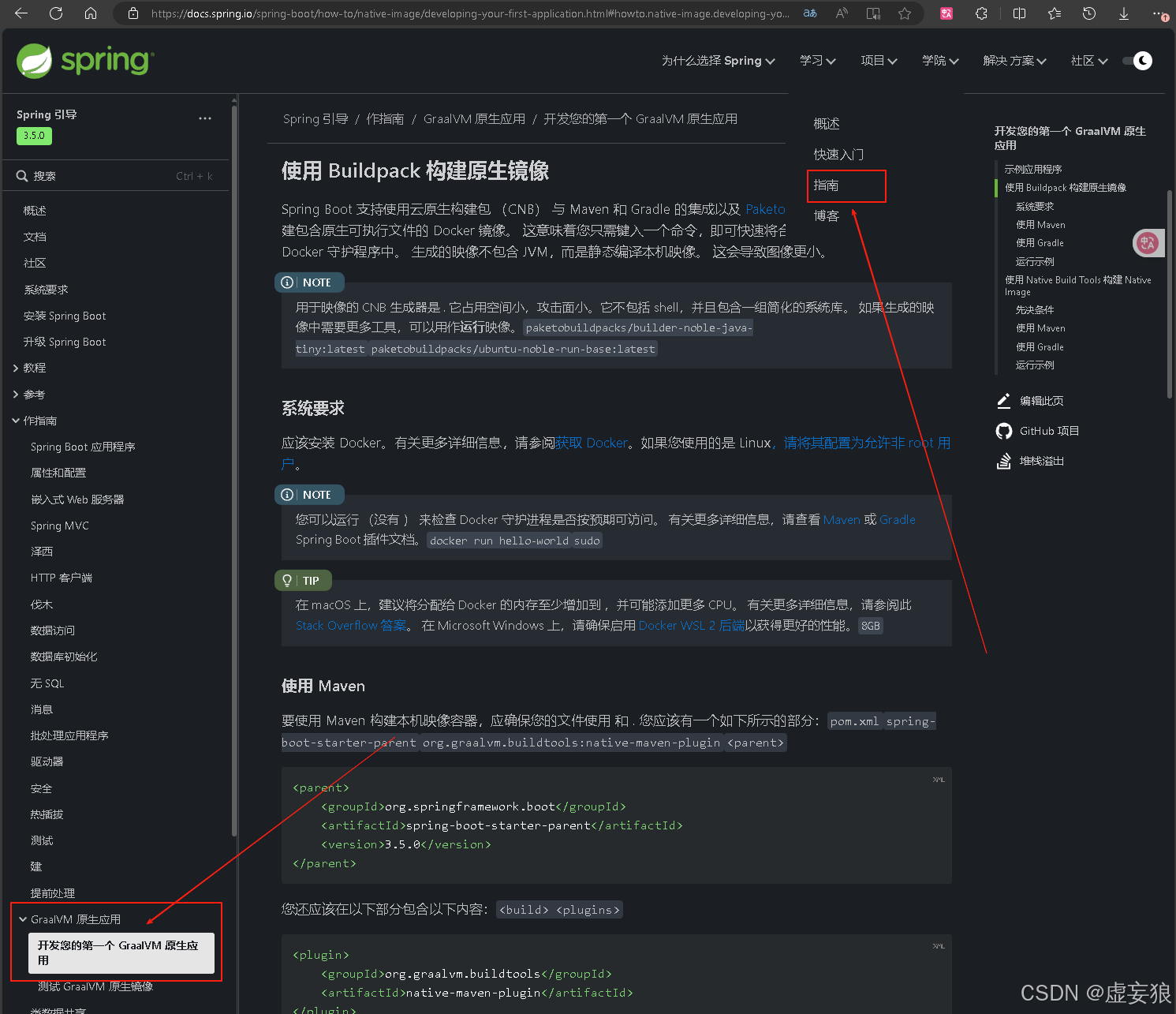Screen dimensions: 1176x1014
Task: Open favorites list icon
Action: click(1055, 13)
